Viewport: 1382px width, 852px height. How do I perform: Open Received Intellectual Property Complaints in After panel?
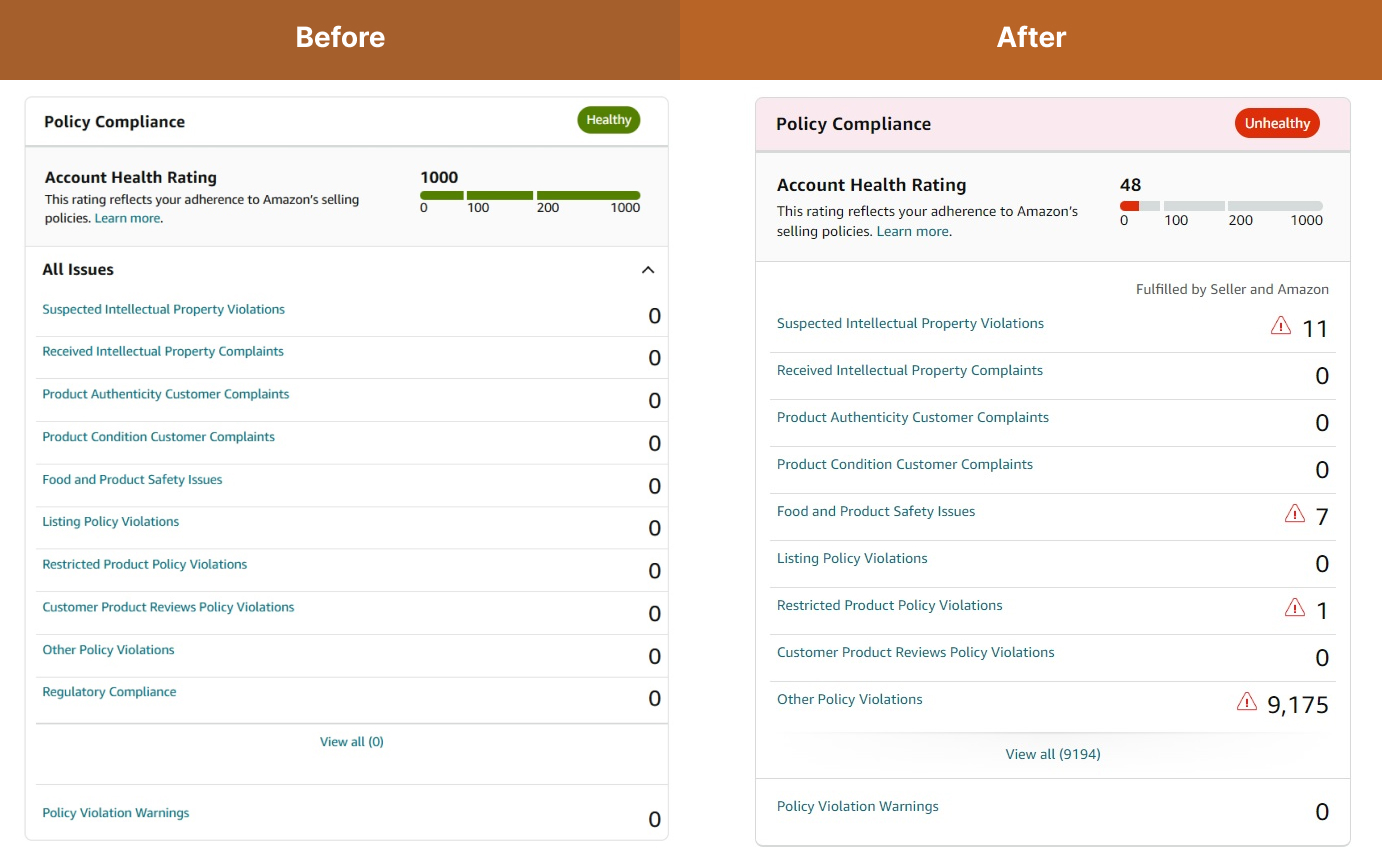point(909,370)
